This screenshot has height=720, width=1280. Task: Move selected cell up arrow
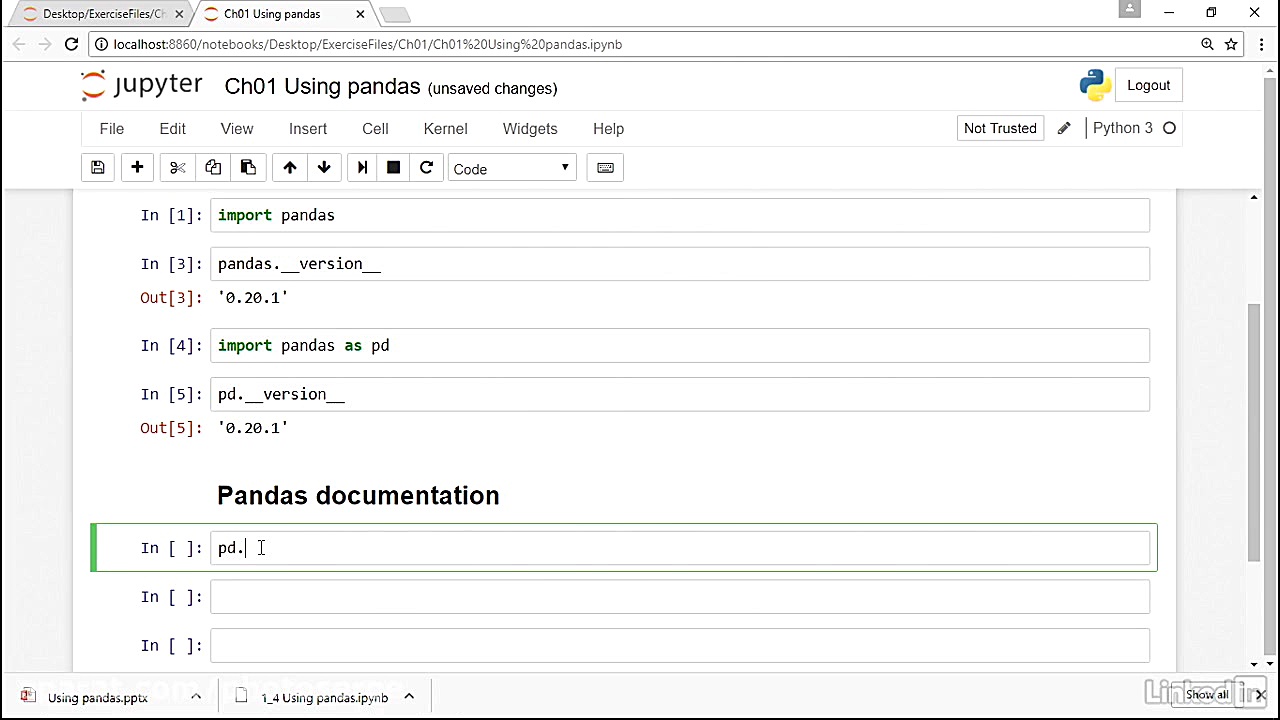pos(290,168)
